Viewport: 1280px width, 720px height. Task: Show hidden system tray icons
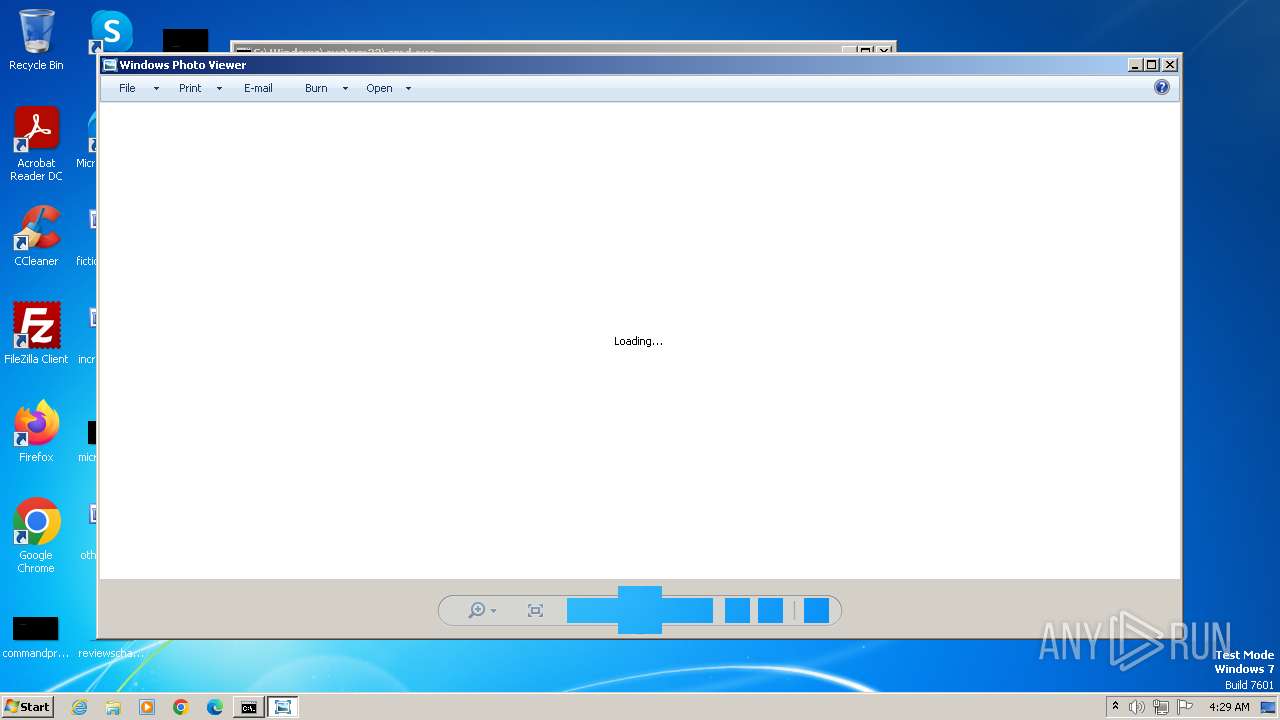(x=1115, y=707)
